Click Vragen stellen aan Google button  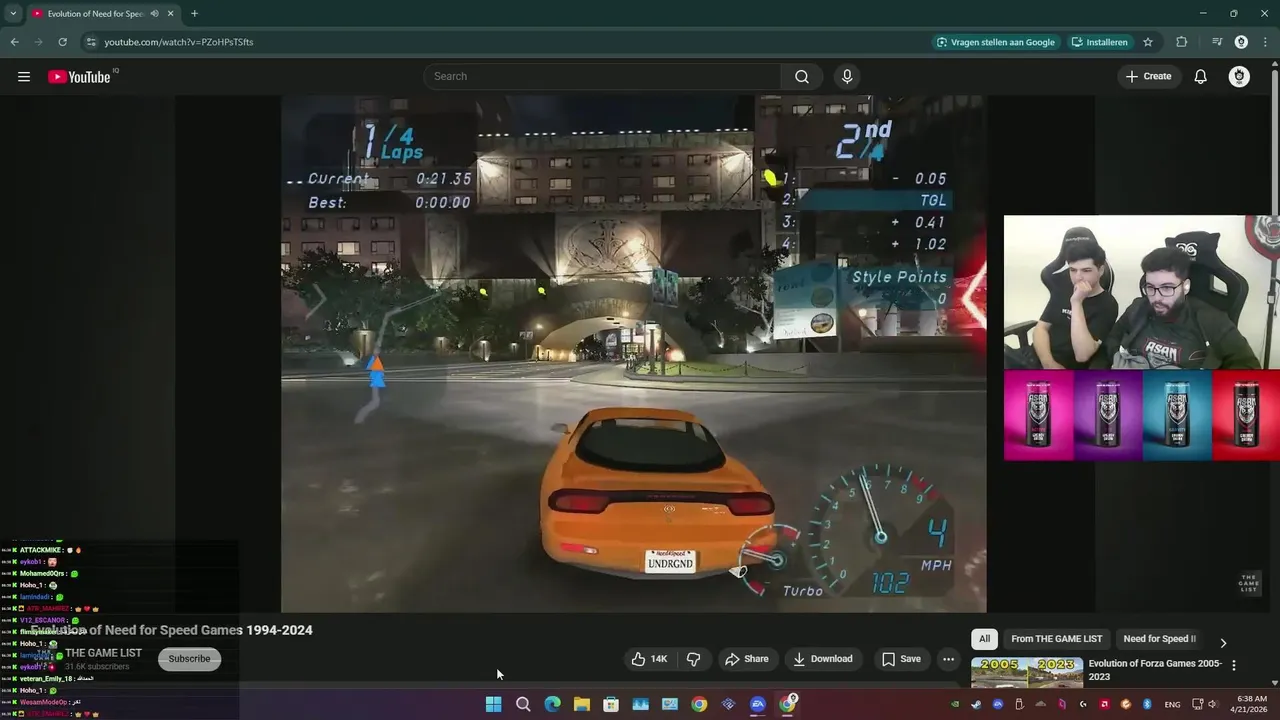coord(996,42)
